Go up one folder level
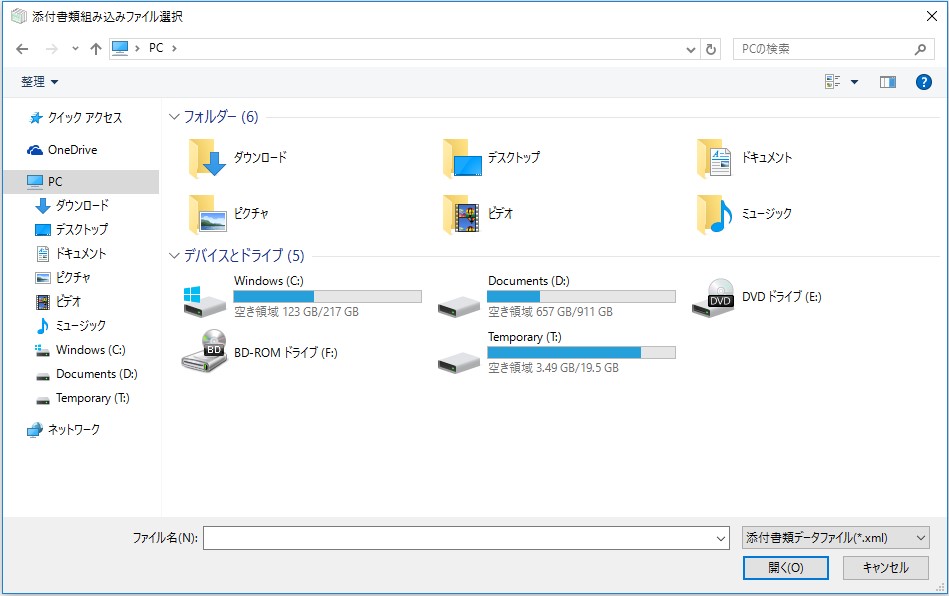This screenshot has width=949, height=596. 96,49
